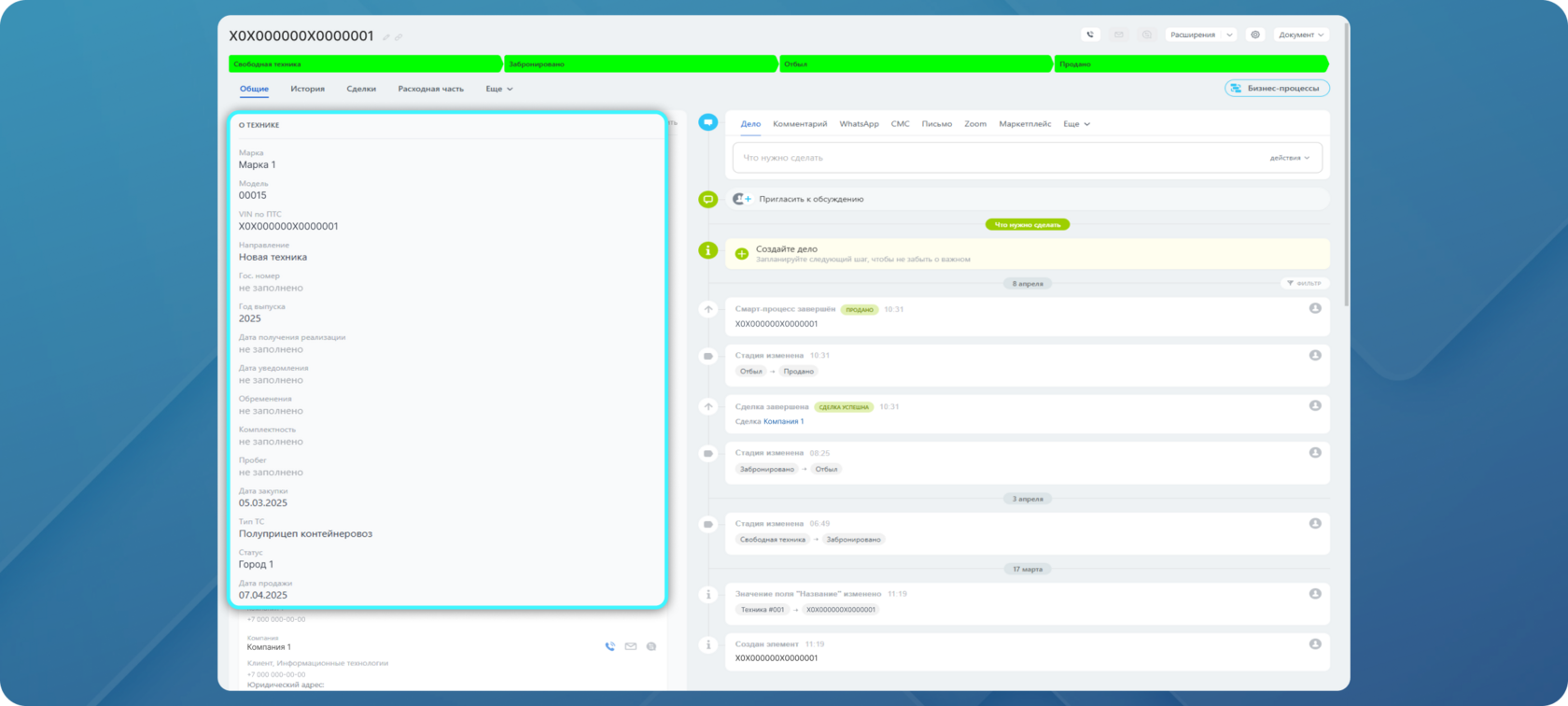
Task: Click the Фильтр button in the timeline
Action: tap(1304, 283)
